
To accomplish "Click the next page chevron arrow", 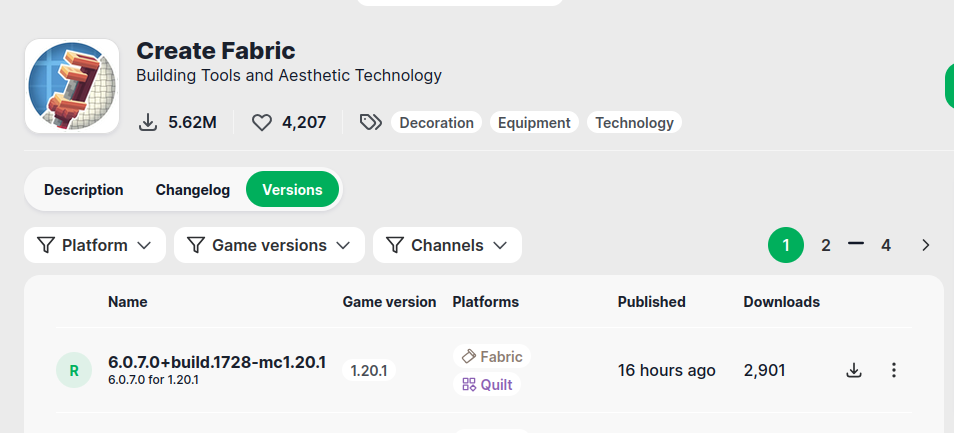I will coord(925,246).
